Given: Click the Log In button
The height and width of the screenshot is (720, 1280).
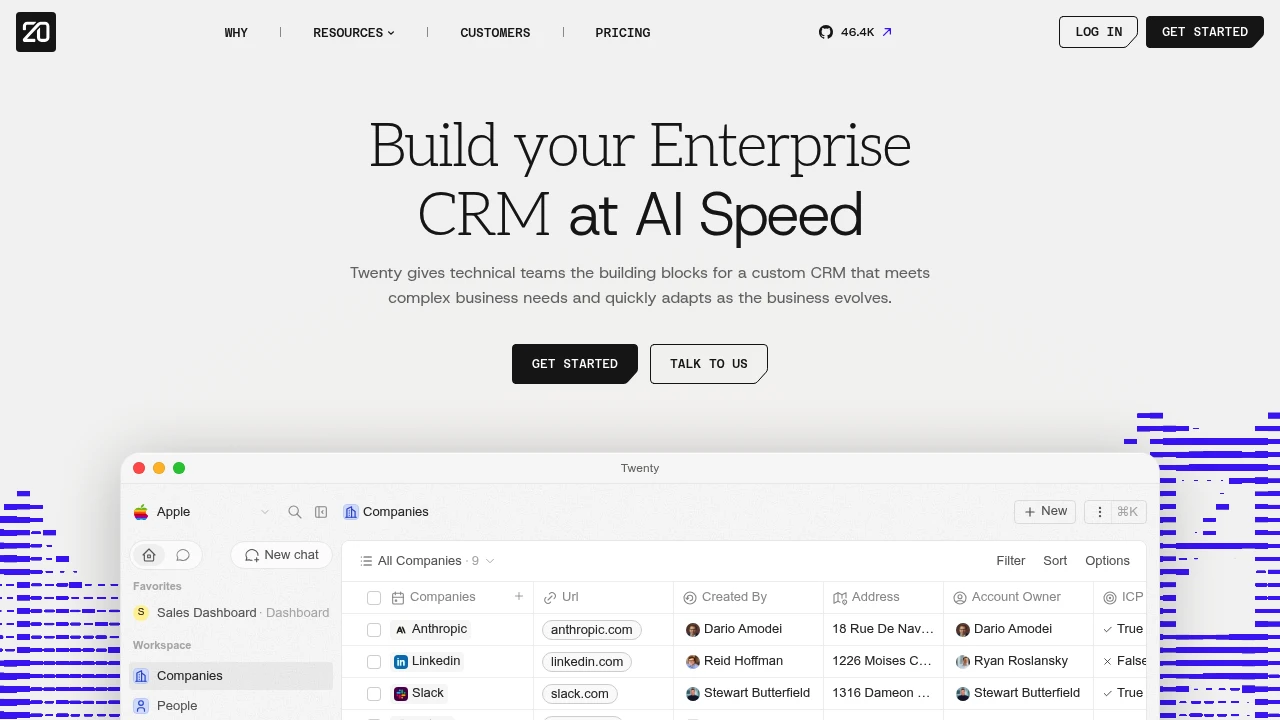Looking at the screenshot, I should point(1098,32).
